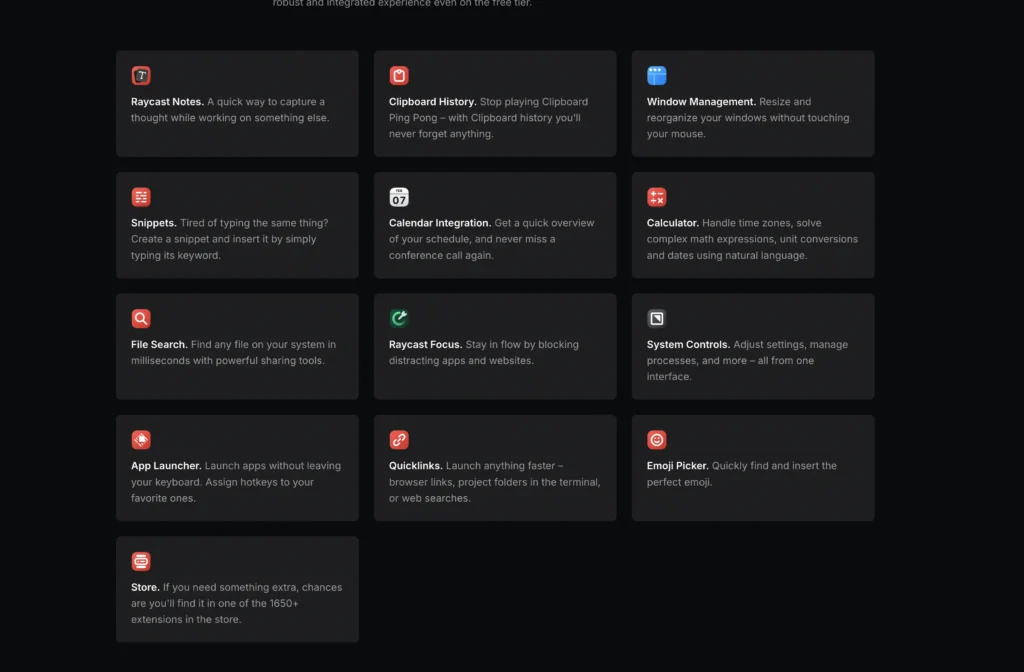This screenshot has width=1024, height=672.
Task: Click the Emoji Picker smiley icon
Action: click(656, 440)
